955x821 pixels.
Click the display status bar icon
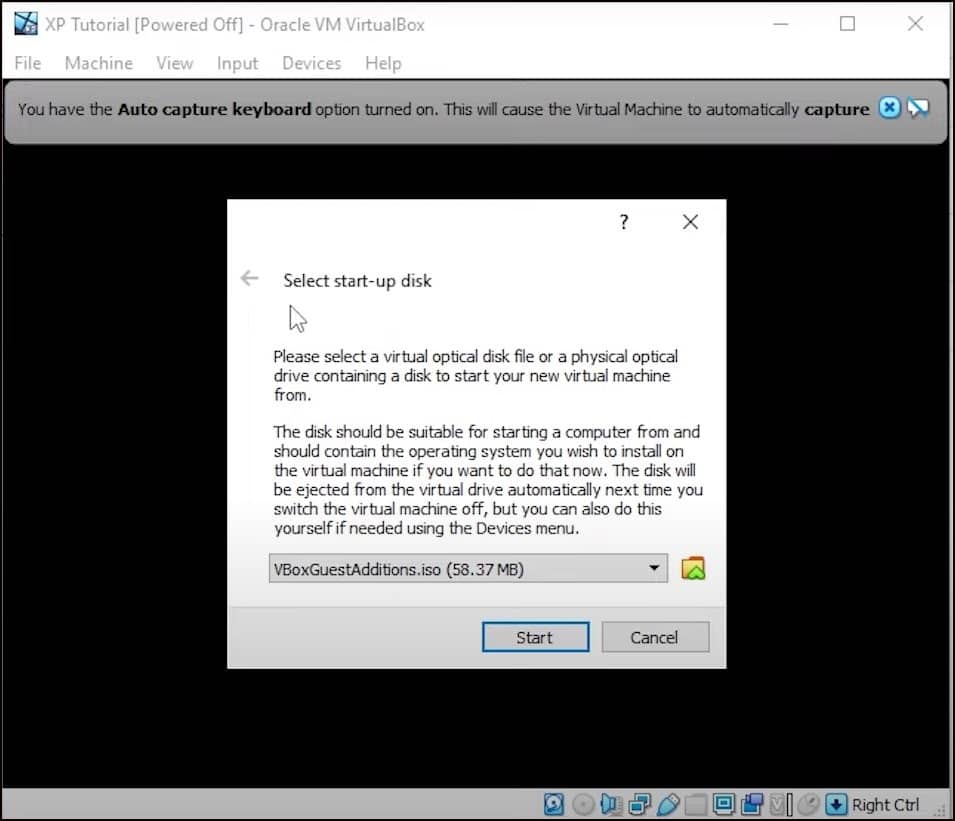[723, 804]
